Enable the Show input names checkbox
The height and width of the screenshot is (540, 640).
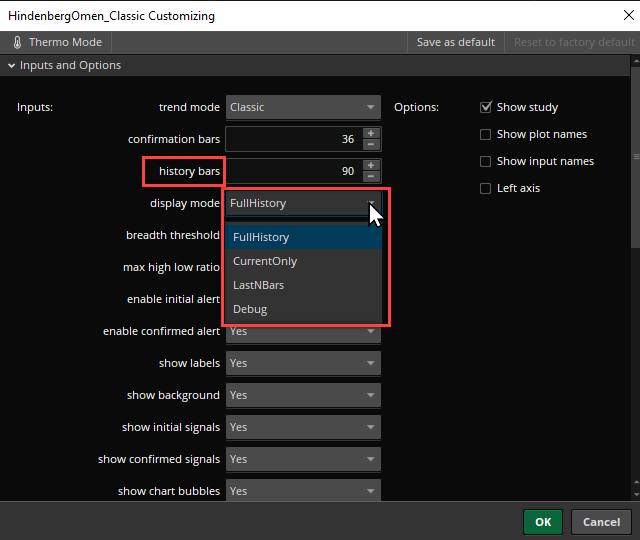click(485, 161)
